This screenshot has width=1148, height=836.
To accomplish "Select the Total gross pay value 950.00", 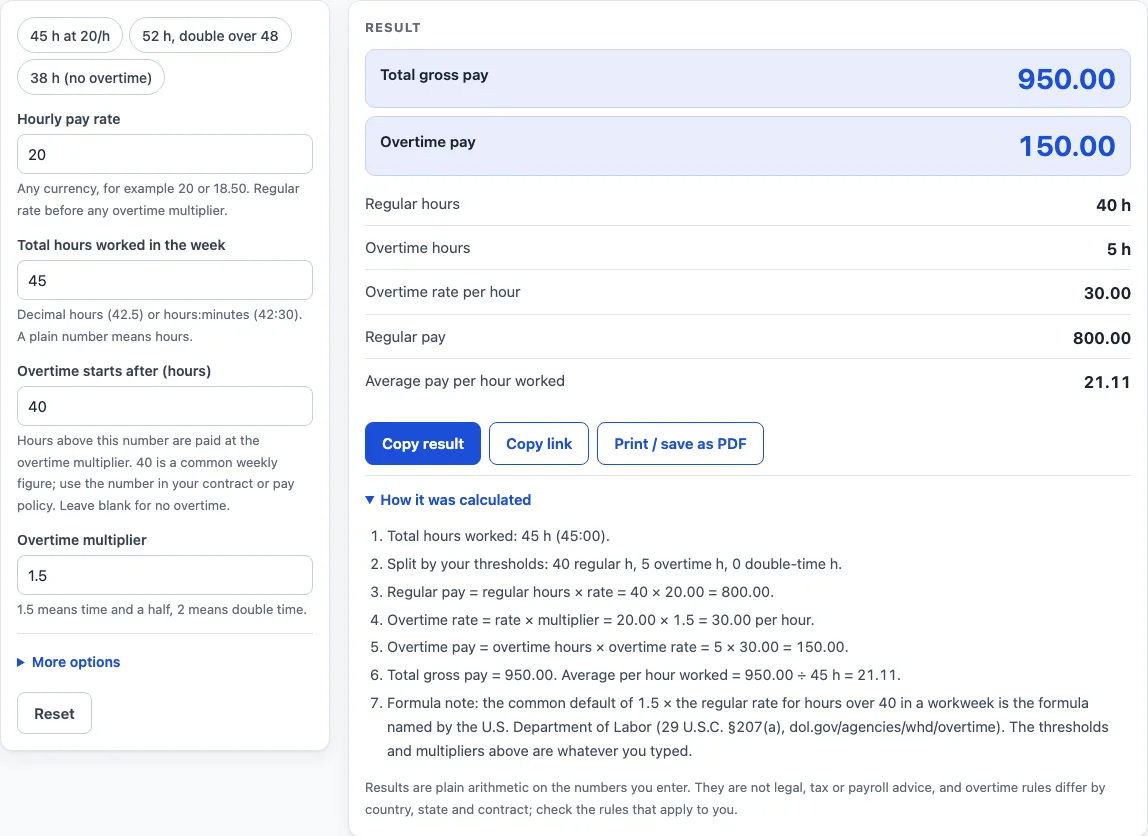I will [1066, 79].
